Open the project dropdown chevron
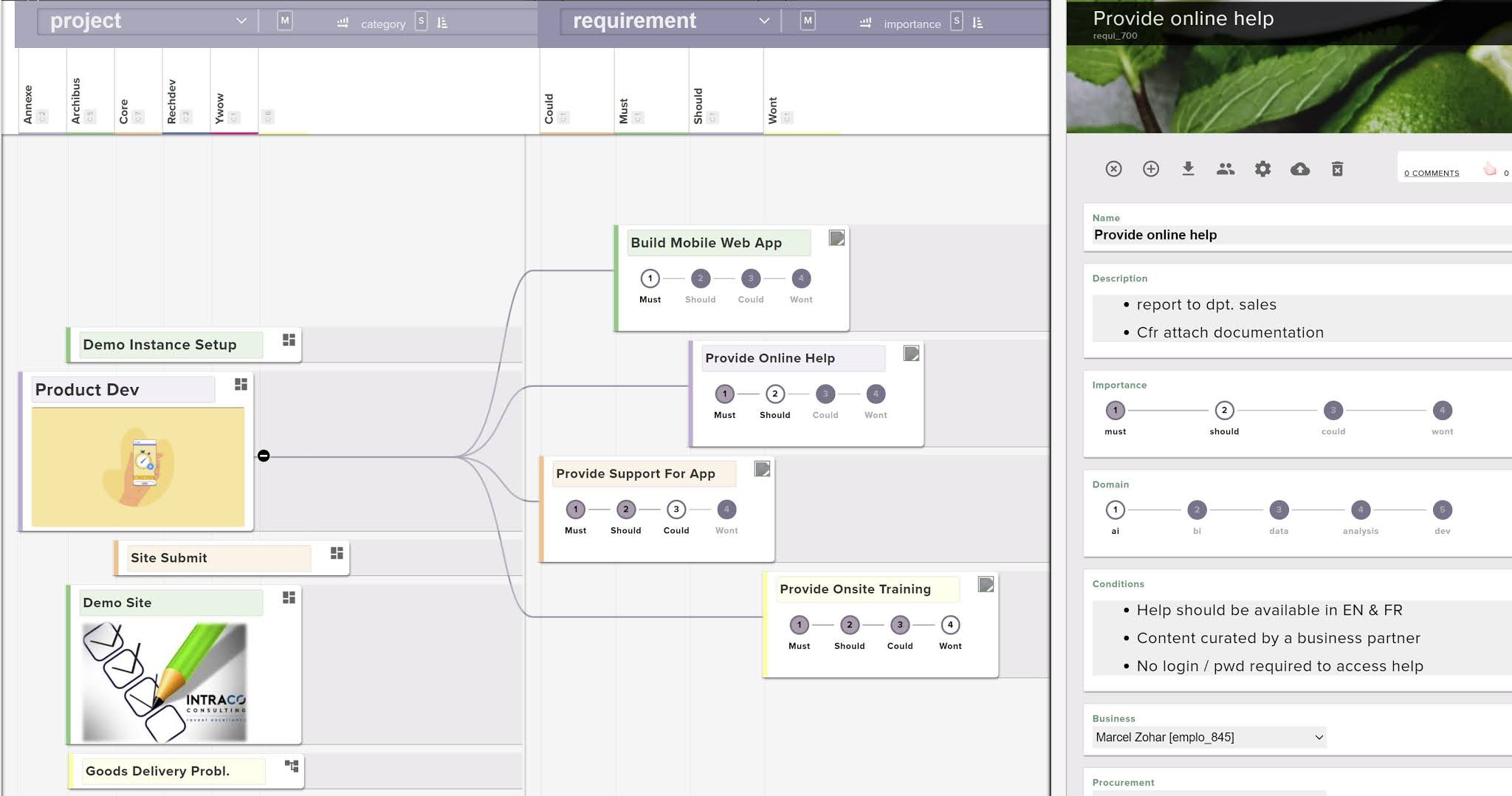The width and height of the screenshot is (1512, 796). point(240,21)
